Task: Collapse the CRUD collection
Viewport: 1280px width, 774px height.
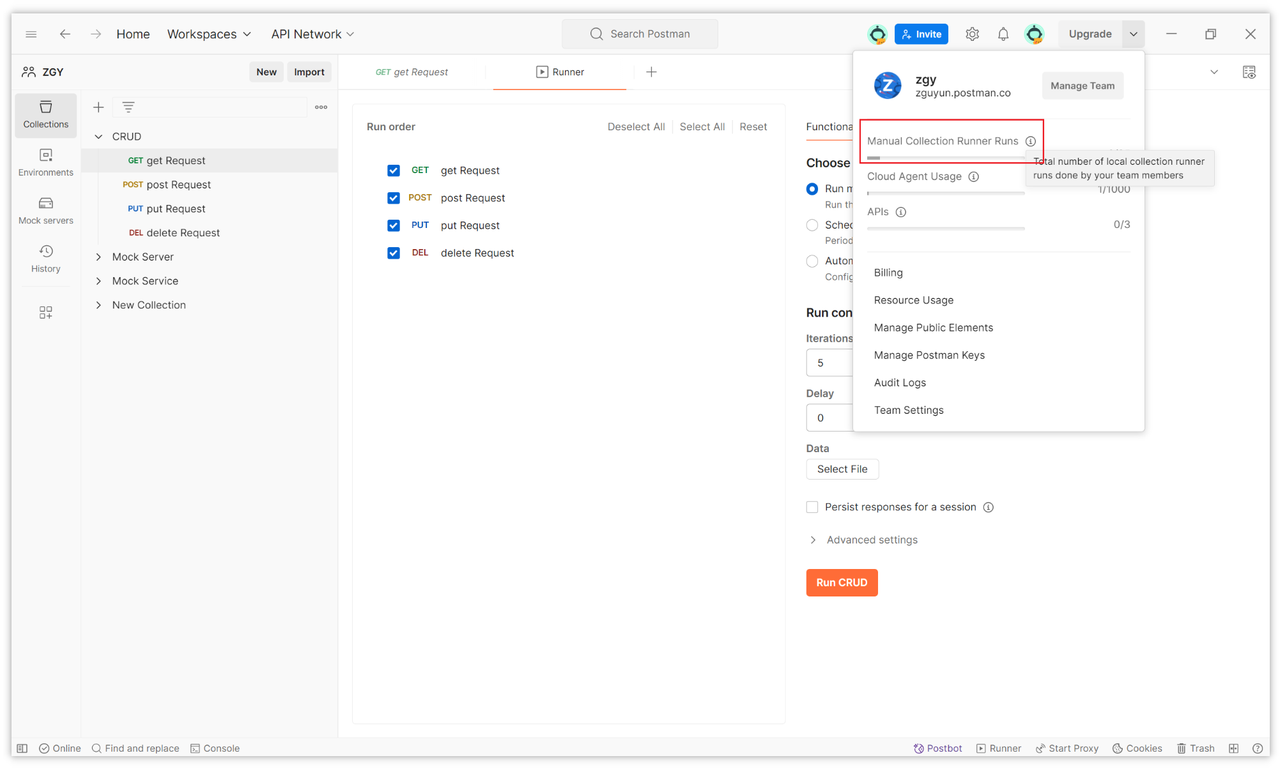Action: pyautogui.click(x=98, y=136)
